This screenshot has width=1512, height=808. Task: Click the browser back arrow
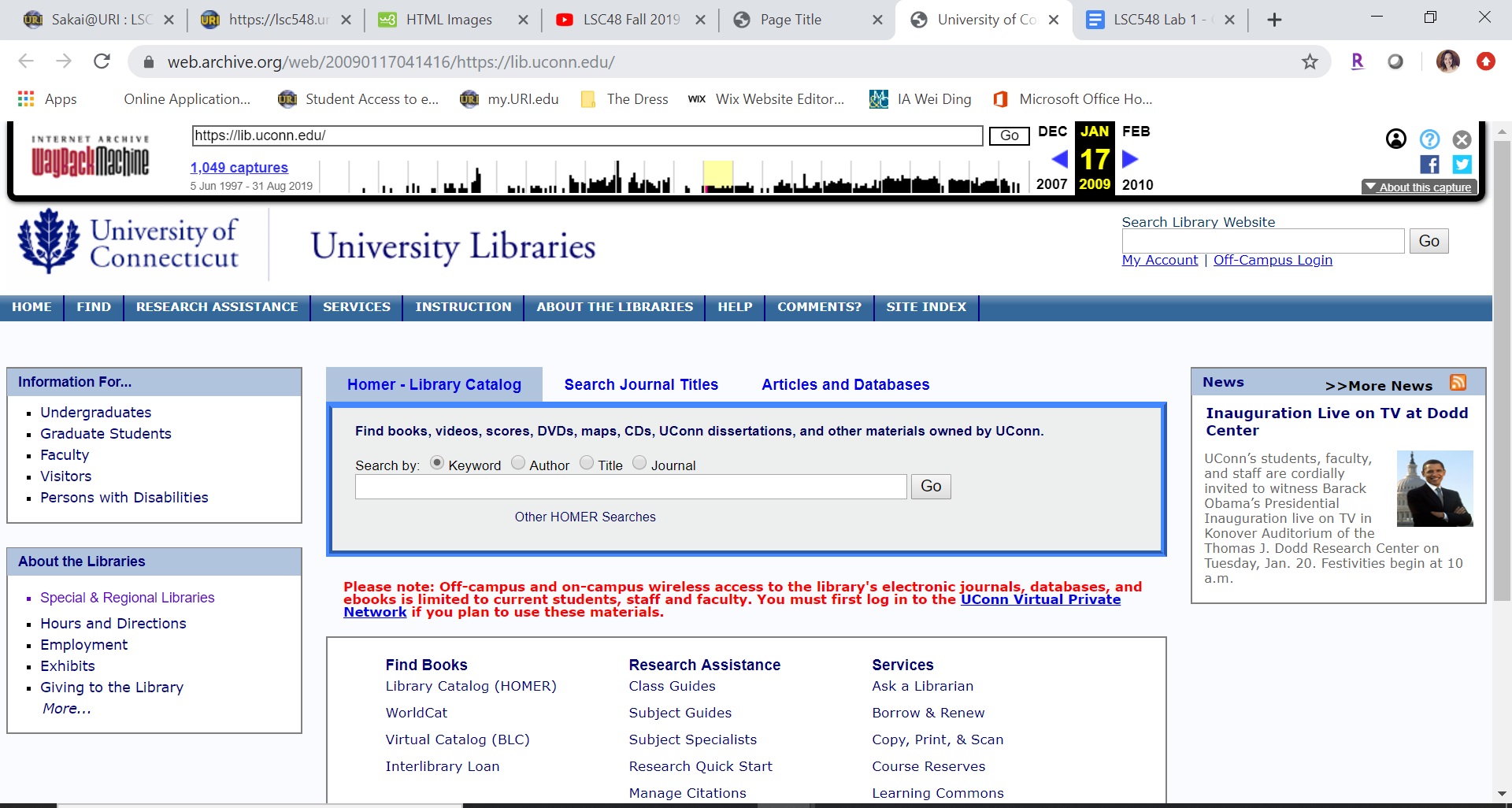click(x=26, y=61)
